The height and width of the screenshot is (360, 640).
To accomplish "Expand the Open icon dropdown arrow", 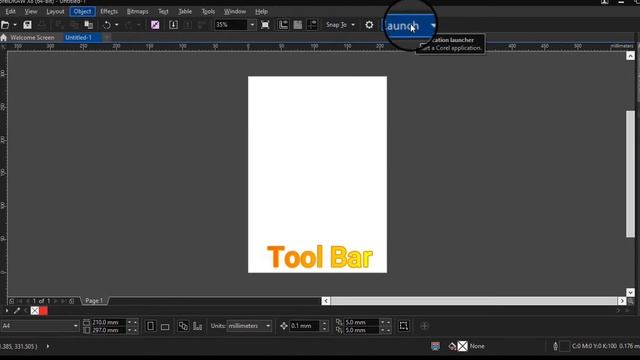I will (15, 25).
